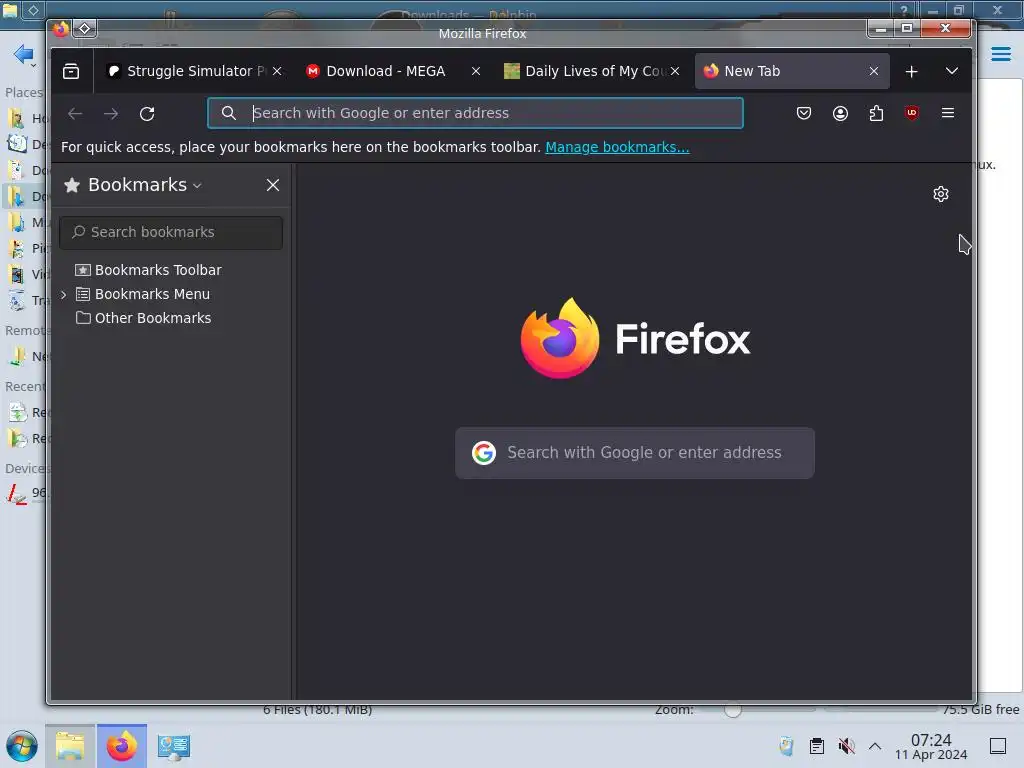1024x768 pixels.
Task: Open the taskbar clock 07:24
Action: [931, 746]
